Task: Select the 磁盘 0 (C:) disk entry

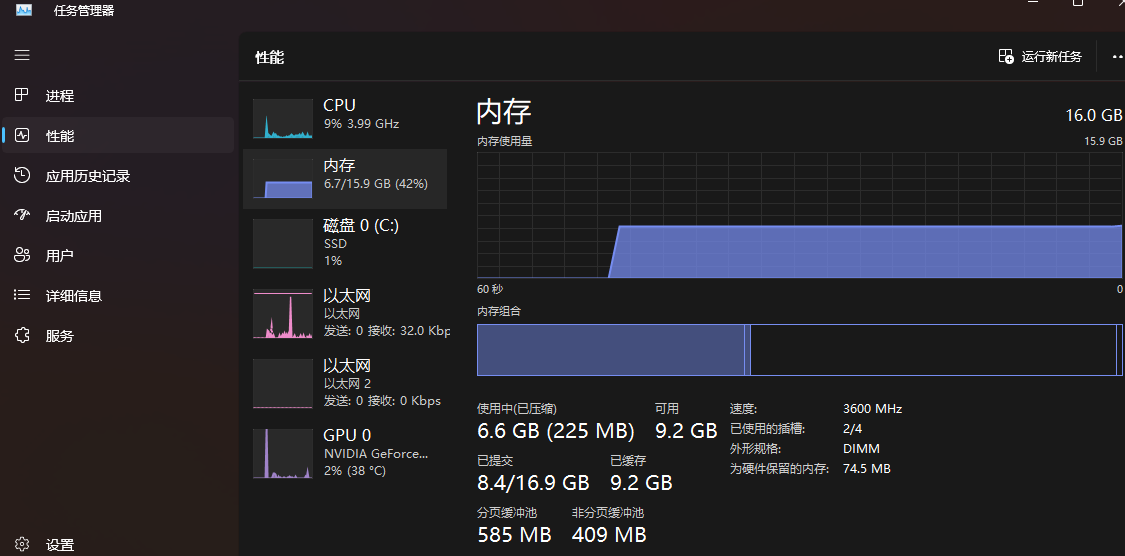Action: click(x=345, y=243)
